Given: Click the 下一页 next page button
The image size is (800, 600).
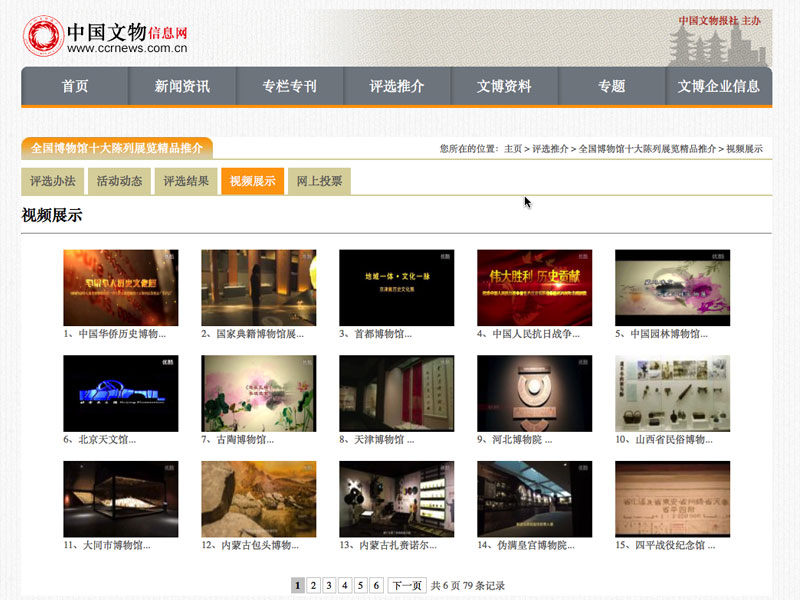Looking at the screenshot, I should point(407,585).
